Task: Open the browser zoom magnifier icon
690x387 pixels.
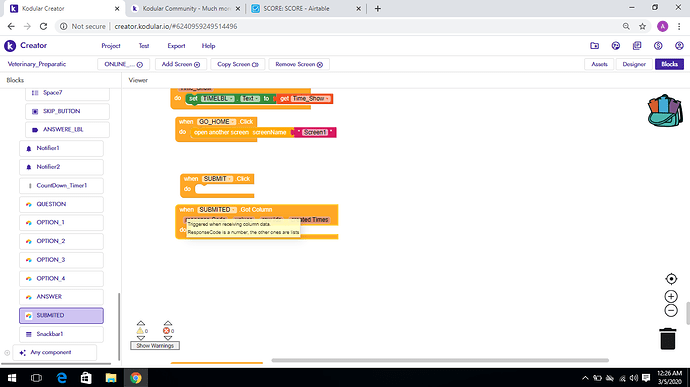Action: click(x=626, y=26)
